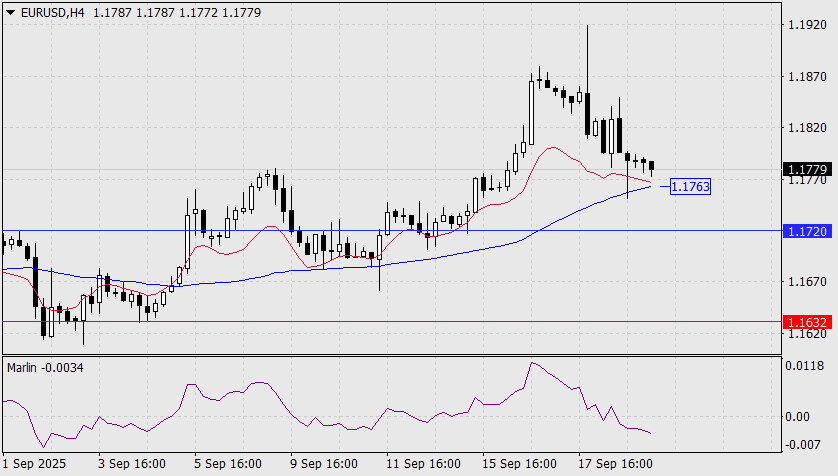Image resolution: width=838 pixels, height=476 pixels.
Task: Click the 17 Sep 16:00 time label
Action: (616, 464)
